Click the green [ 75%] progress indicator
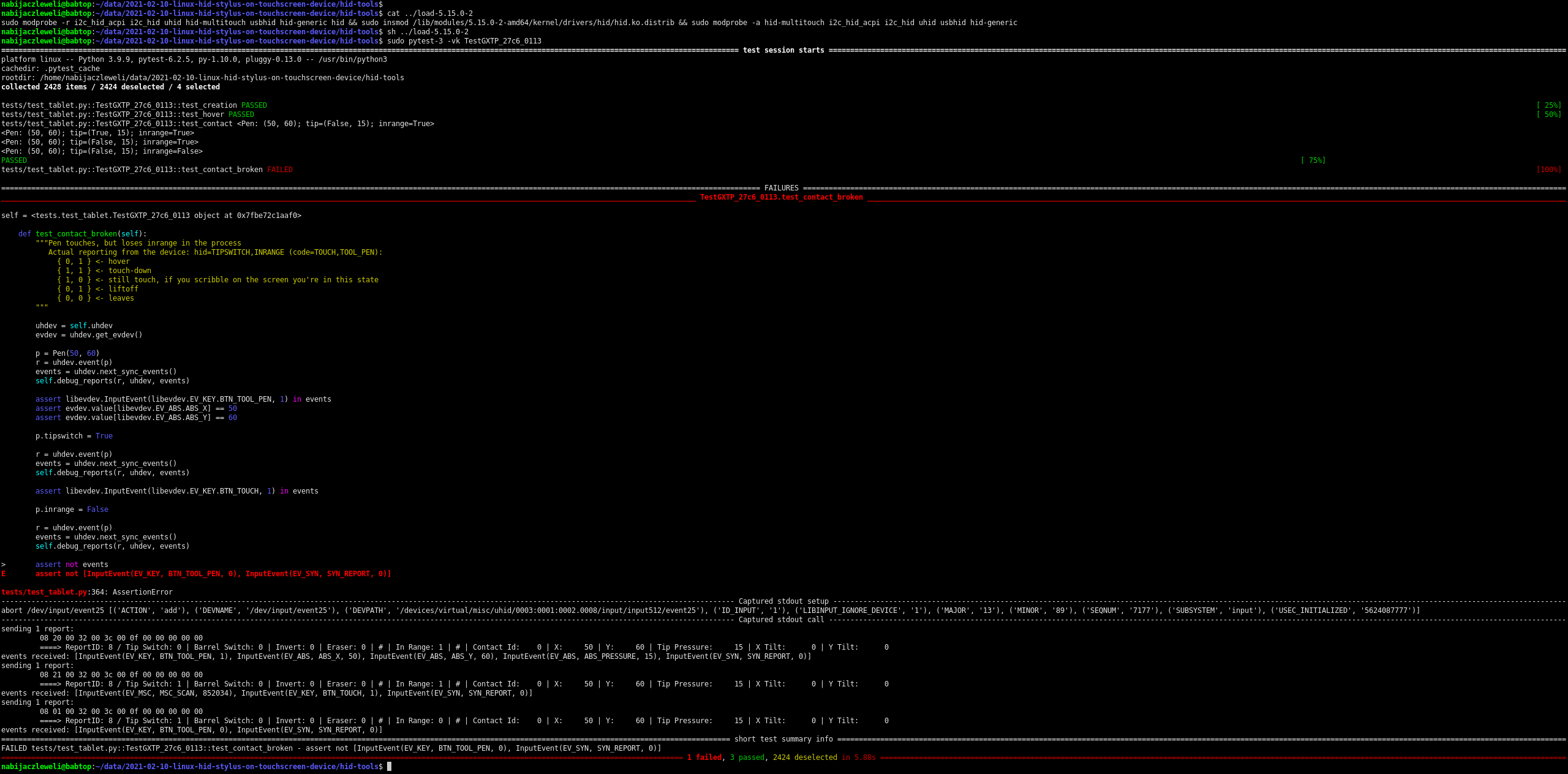Image resolution: width=1568 pixels, height=774 pixels. [x=1313, y=160]
